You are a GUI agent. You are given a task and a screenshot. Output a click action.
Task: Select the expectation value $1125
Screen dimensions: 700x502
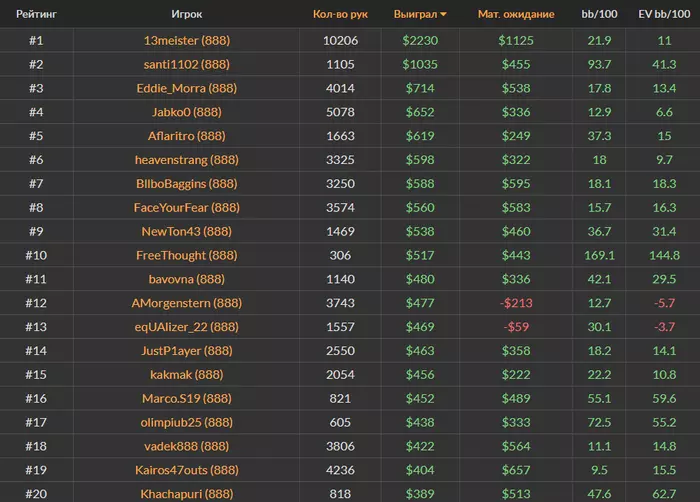pos(516,41)
